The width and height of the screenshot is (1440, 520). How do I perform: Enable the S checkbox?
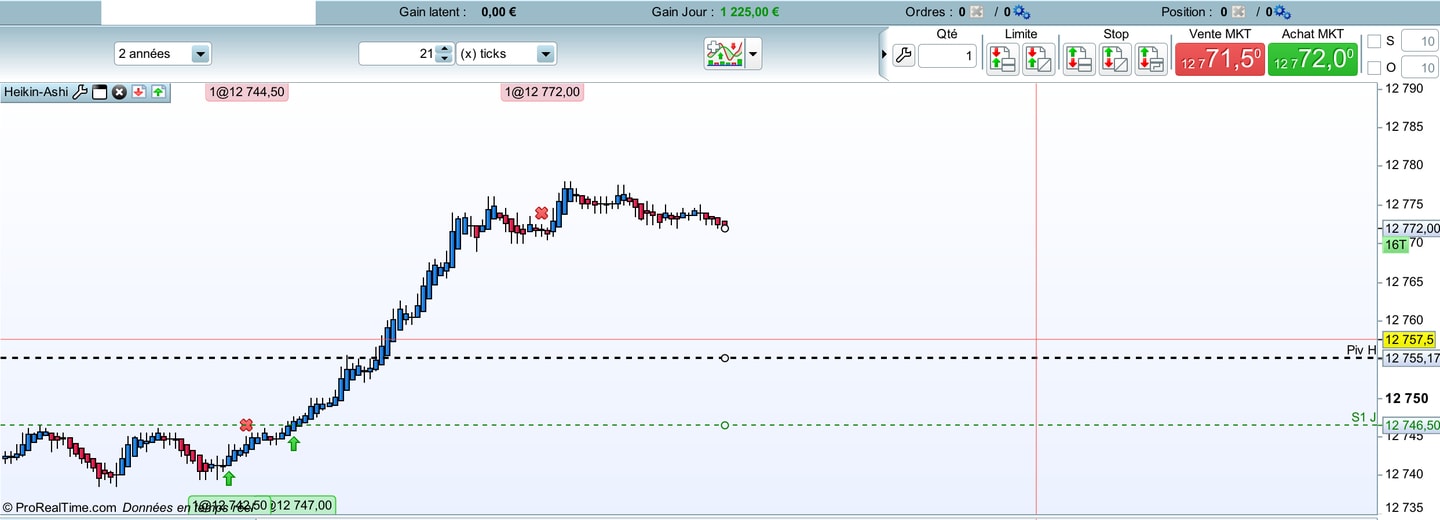(x=1374, y=41)
